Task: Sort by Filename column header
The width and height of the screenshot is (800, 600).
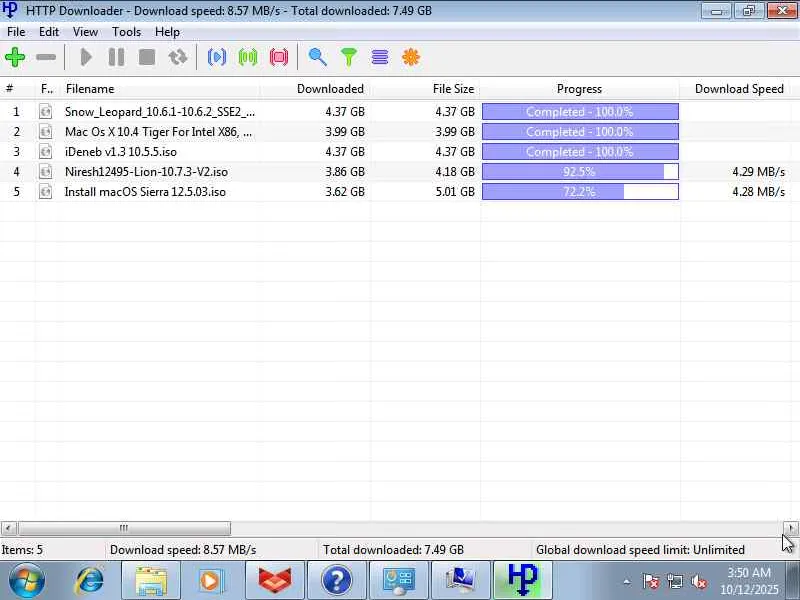Action: click(x=161, y=89)
